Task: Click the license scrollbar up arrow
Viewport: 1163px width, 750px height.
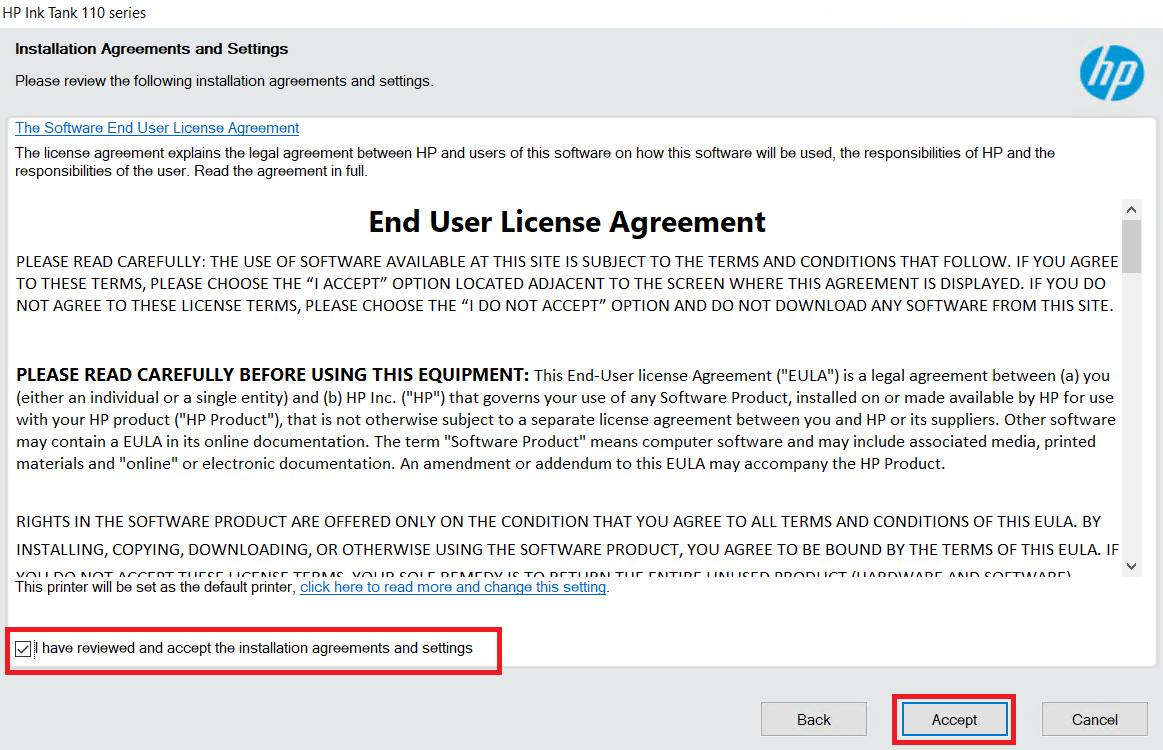Action: point(1131,209)
